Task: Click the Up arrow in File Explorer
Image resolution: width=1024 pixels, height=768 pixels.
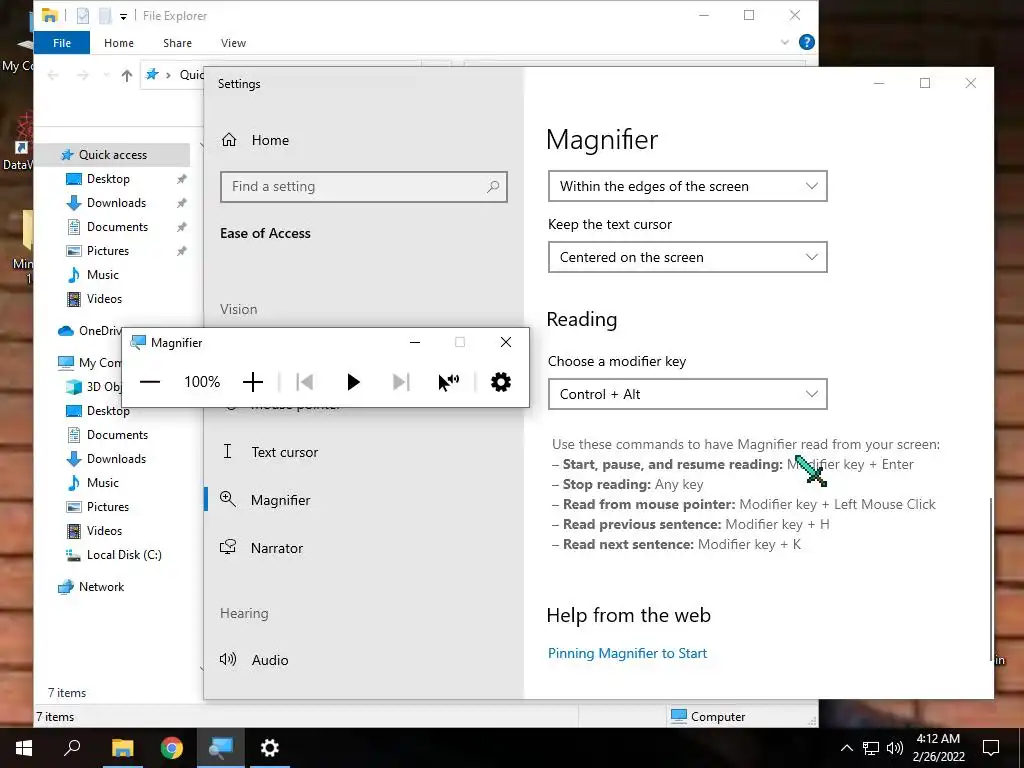Action: [x=127, y=75]
